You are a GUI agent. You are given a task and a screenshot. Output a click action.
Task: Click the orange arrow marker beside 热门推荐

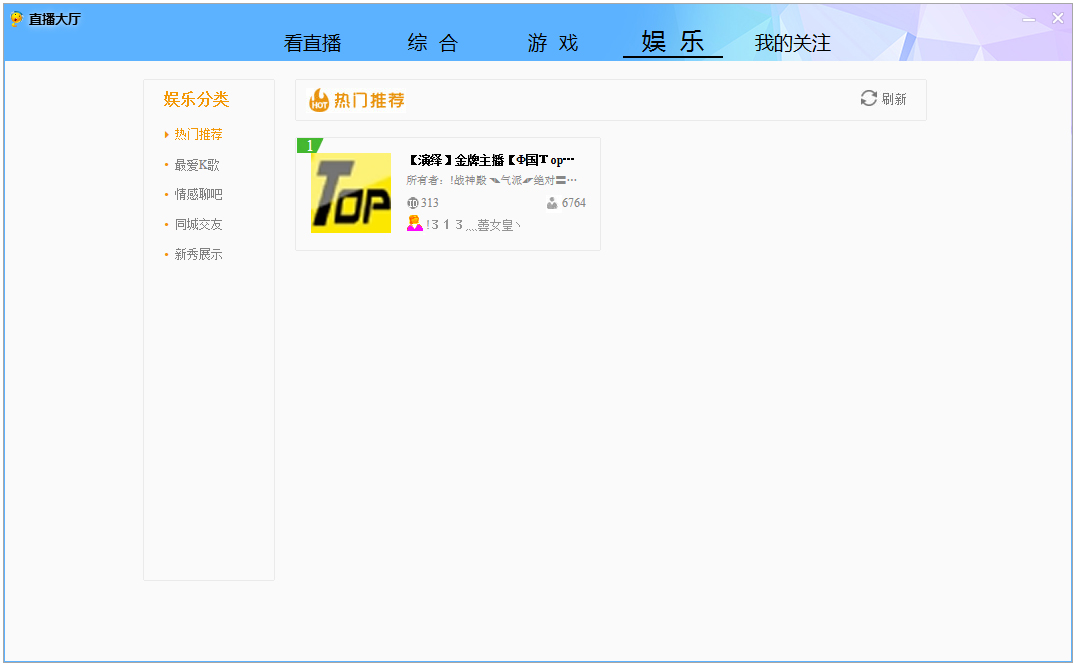pos(165,134)
